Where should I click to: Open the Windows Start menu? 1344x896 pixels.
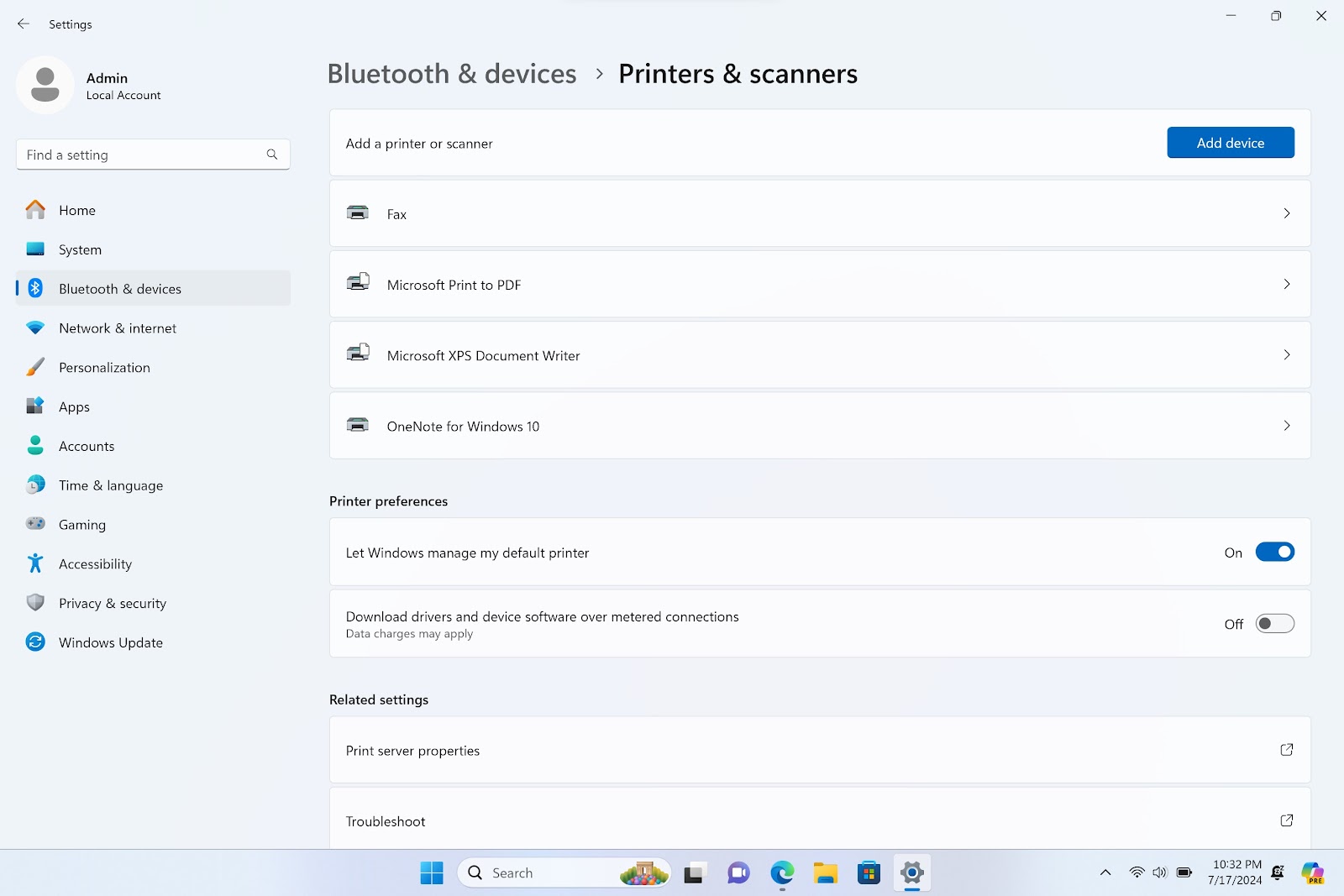pos(432,873)
